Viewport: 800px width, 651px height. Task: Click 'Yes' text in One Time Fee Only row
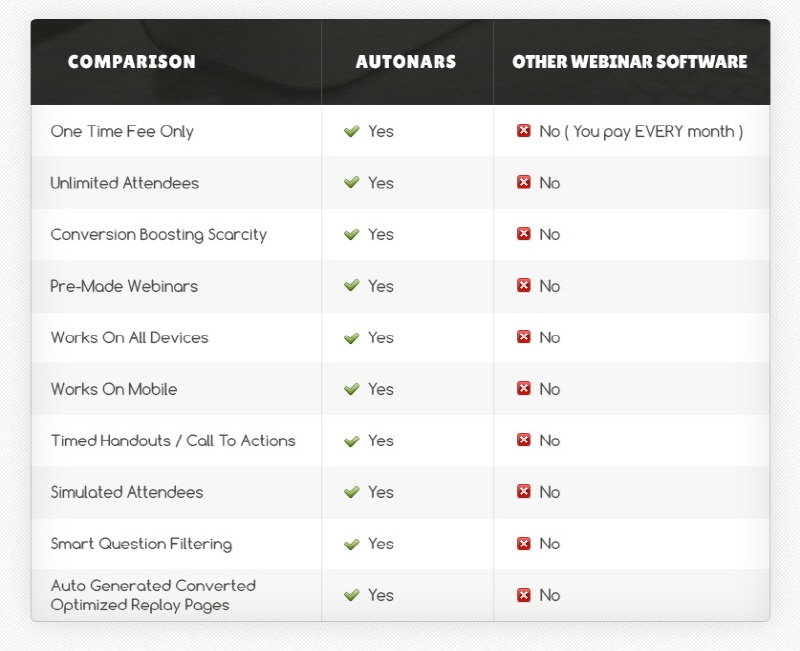(381, 131)
